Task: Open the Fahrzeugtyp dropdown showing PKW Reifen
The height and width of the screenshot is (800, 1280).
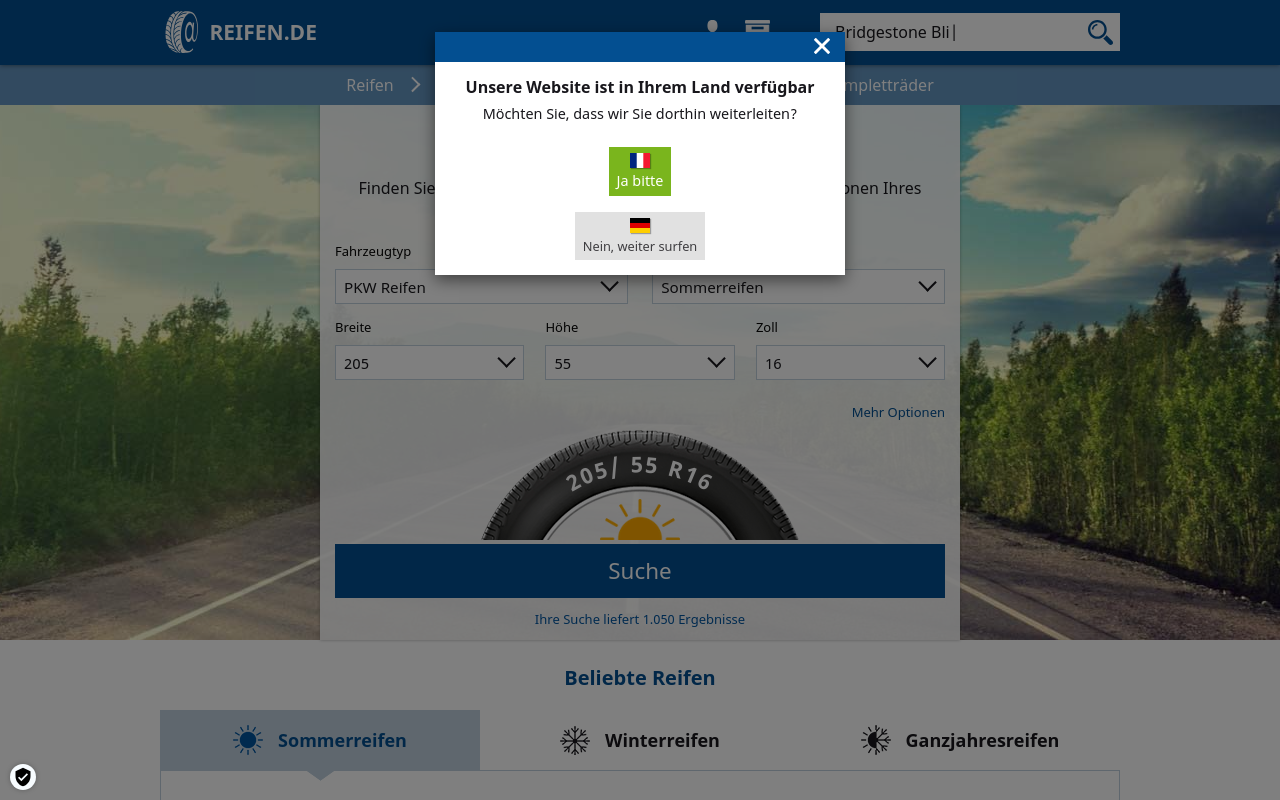Action: click(x=481, y=287)
